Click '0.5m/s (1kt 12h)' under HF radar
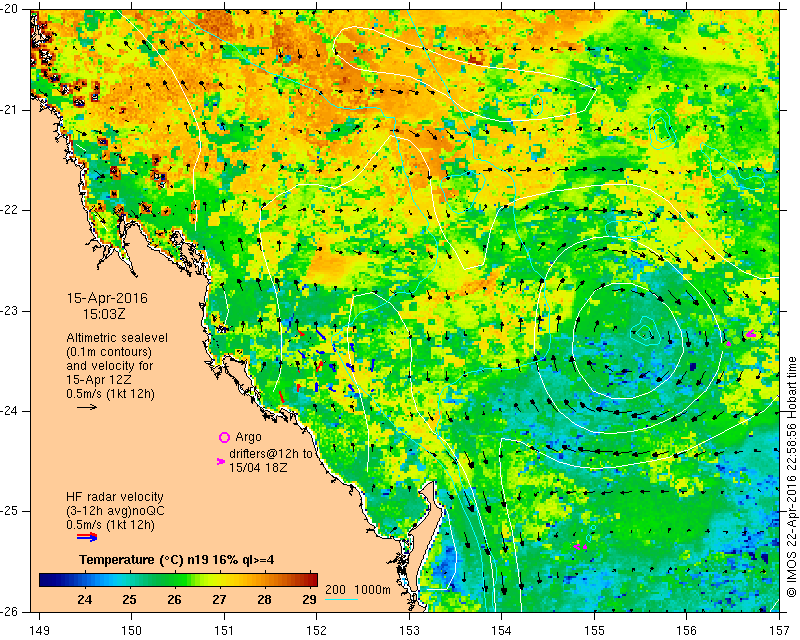 (x=110, y=525)
